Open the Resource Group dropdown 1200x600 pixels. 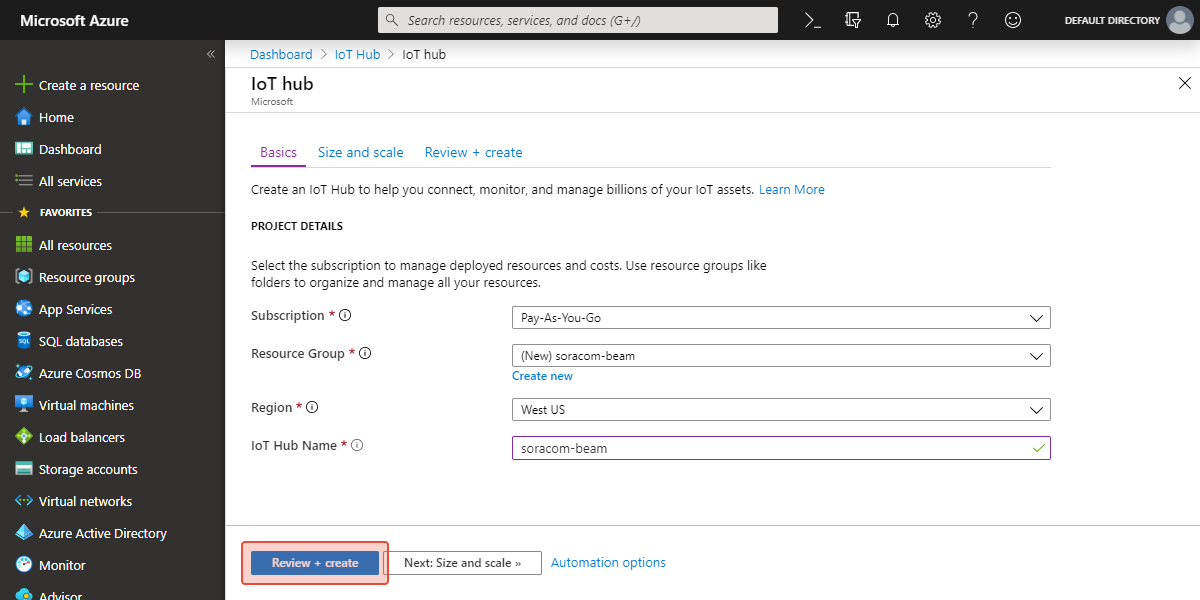click(780, 356)
